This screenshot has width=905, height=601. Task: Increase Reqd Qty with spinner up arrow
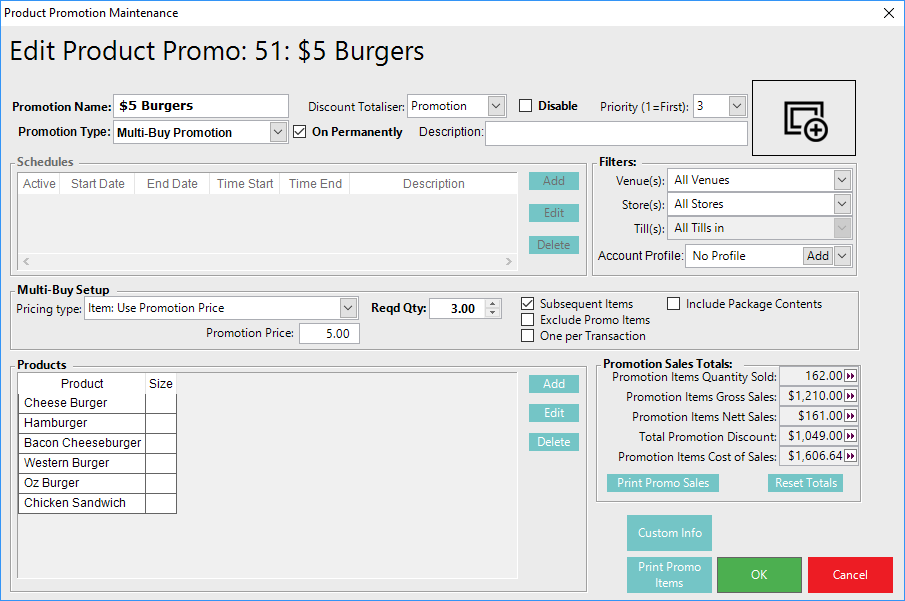coord(492,305)
